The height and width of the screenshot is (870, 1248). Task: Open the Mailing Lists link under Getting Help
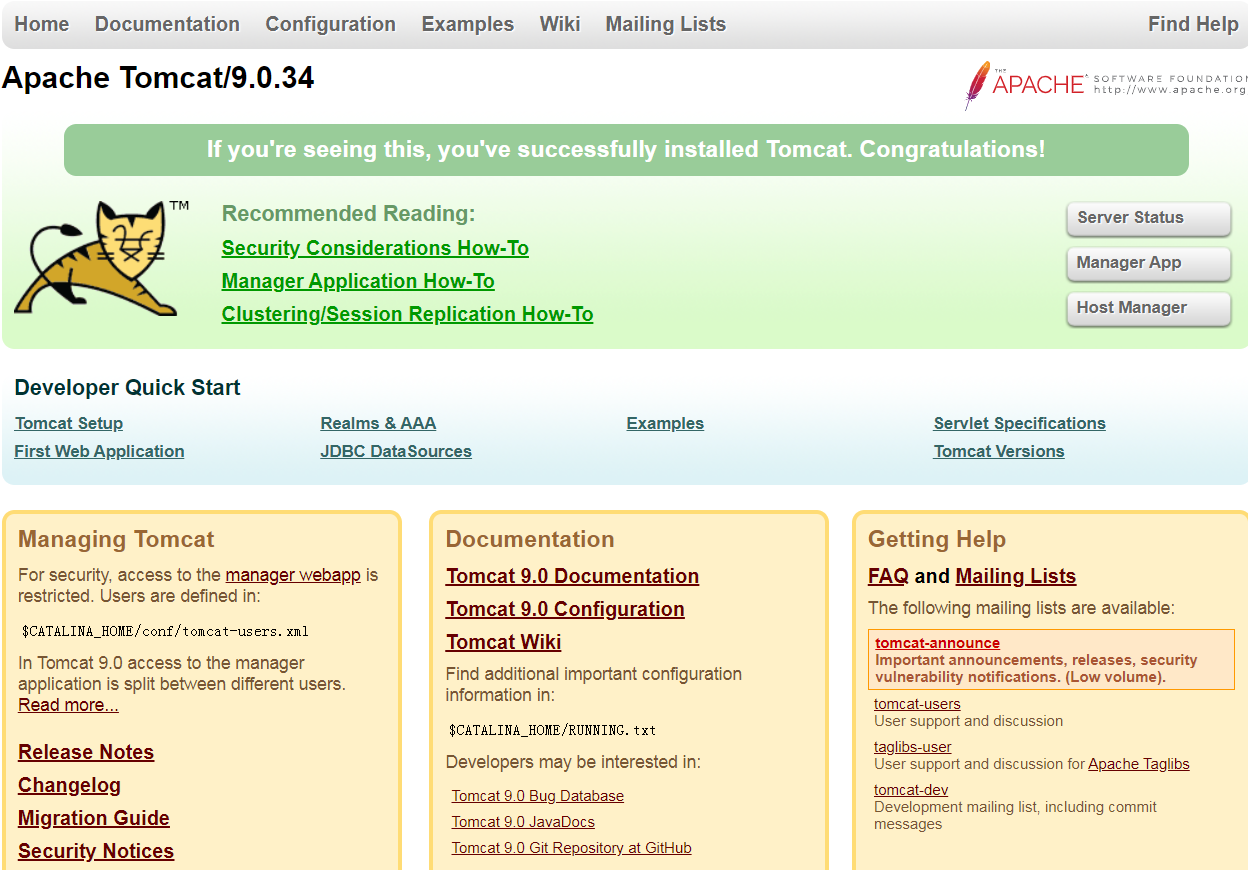pos(1016,576)
